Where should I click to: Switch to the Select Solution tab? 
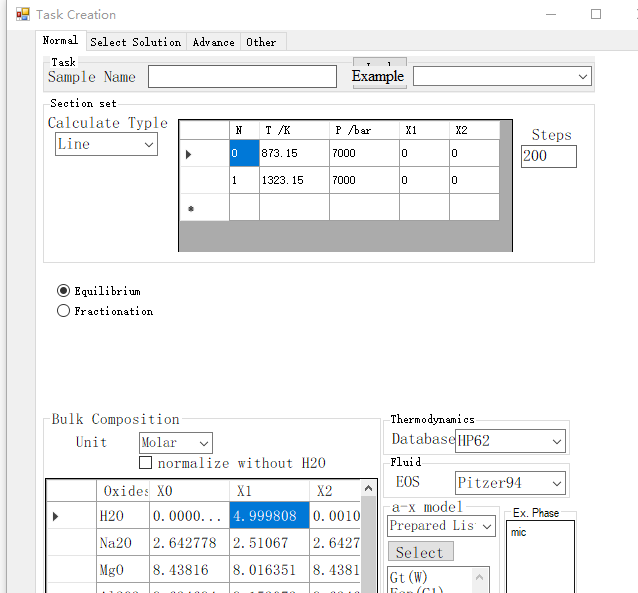tap(135, 42)
